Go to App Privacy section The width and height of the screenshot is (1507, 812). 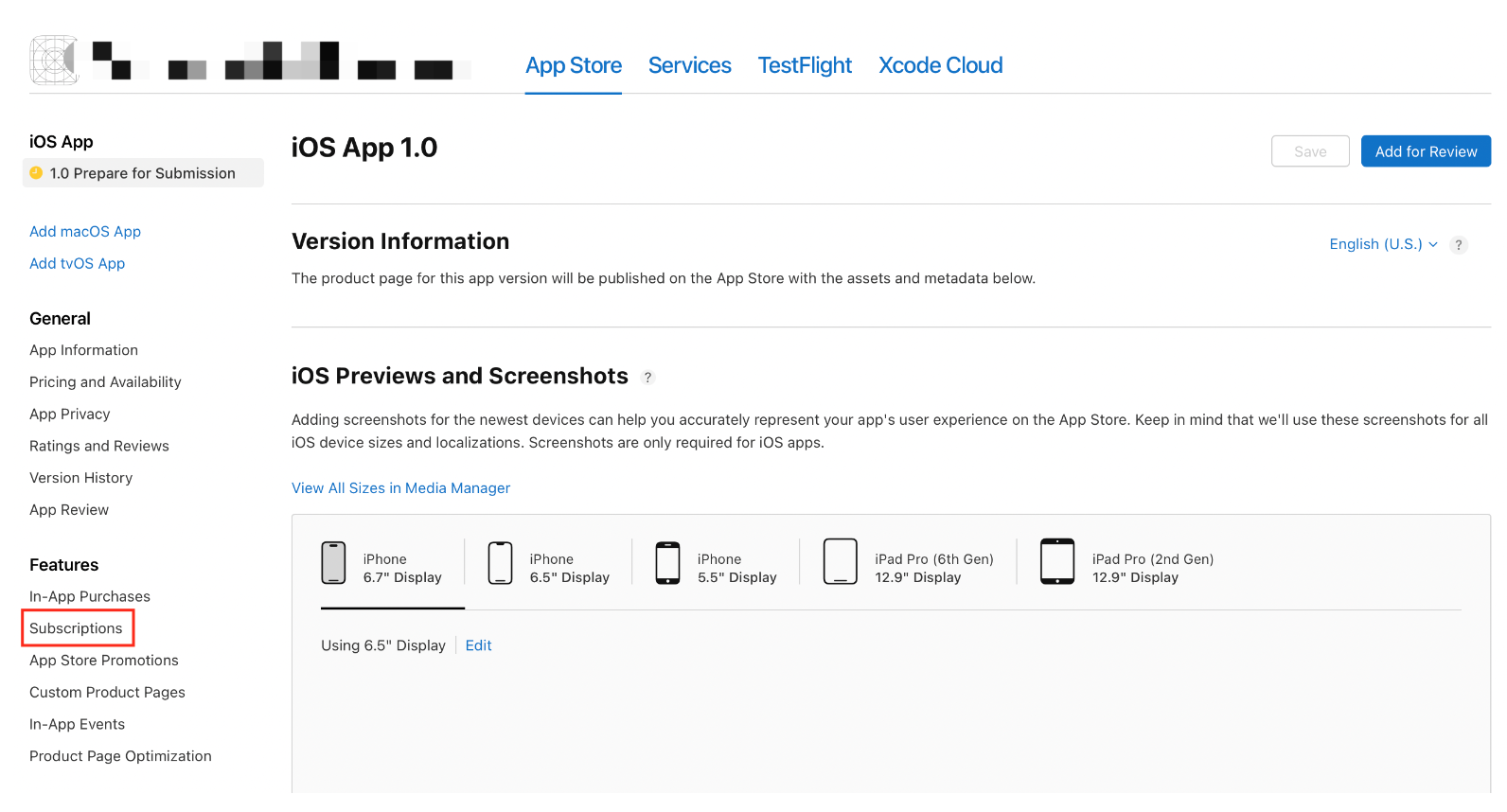[69, 415]
